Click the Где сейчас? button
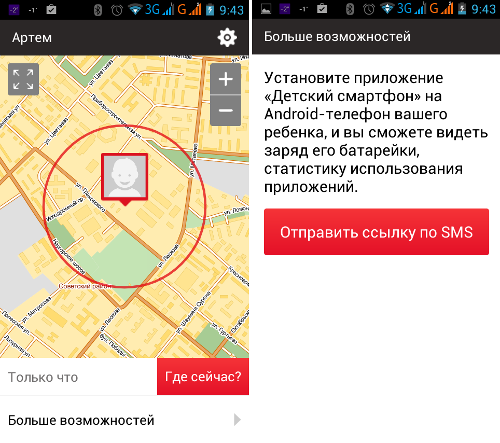The width and height of the screenshot is (500, 443). pos(203,376)
